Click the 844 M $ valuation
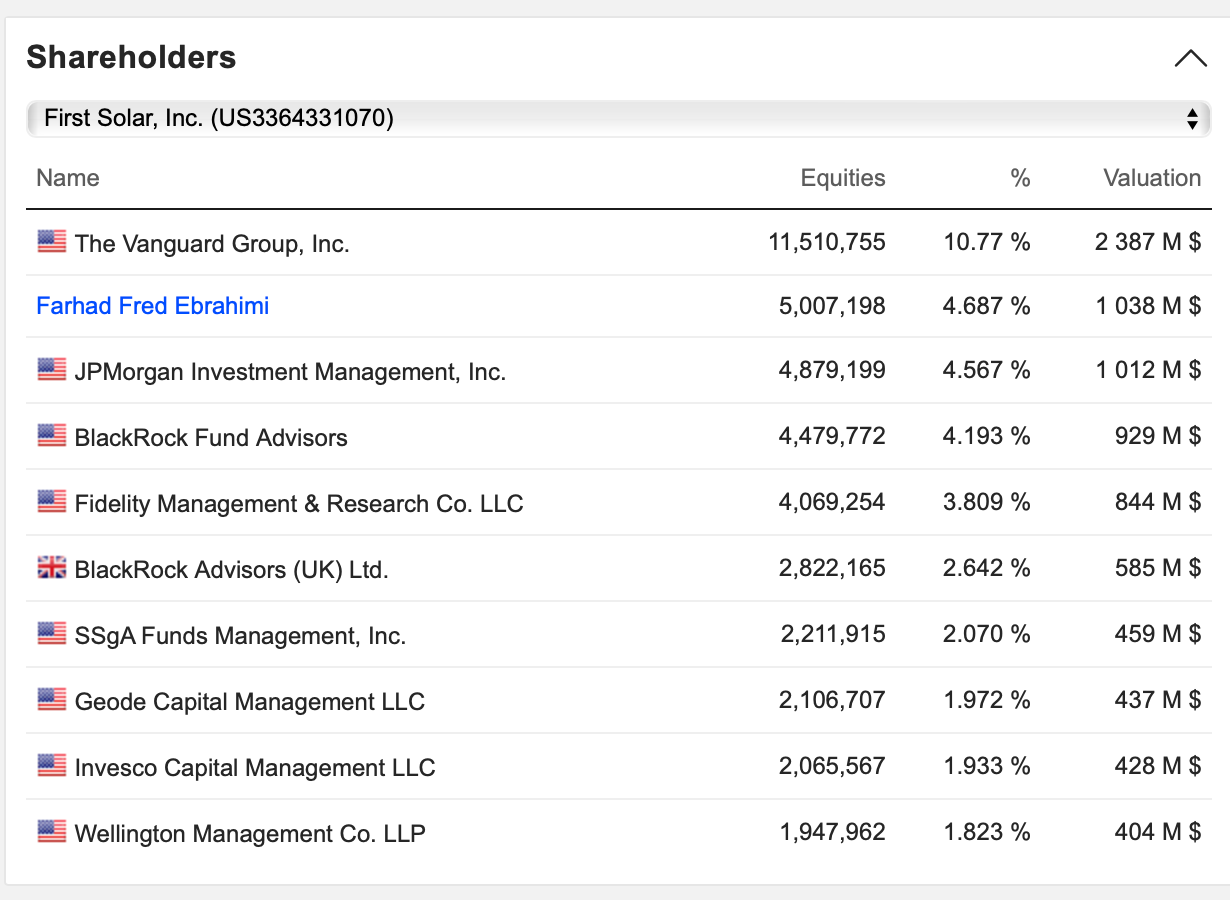1230x900 pixels. [x=1158, y=502]
